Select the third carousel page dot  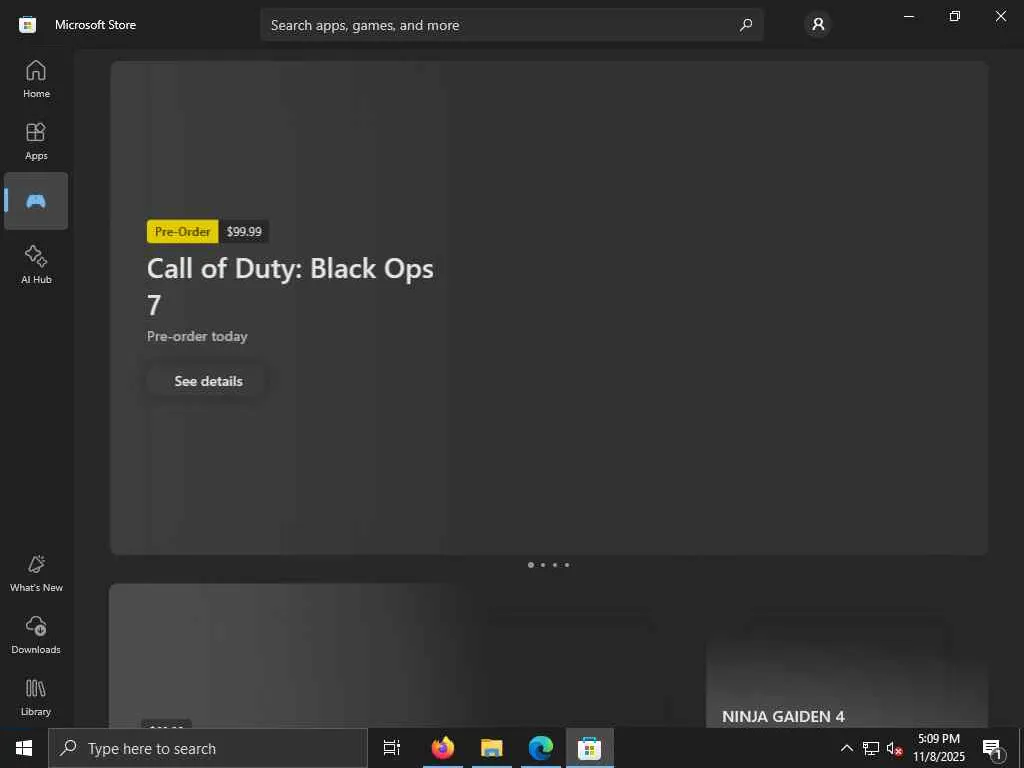coord(554,565)
